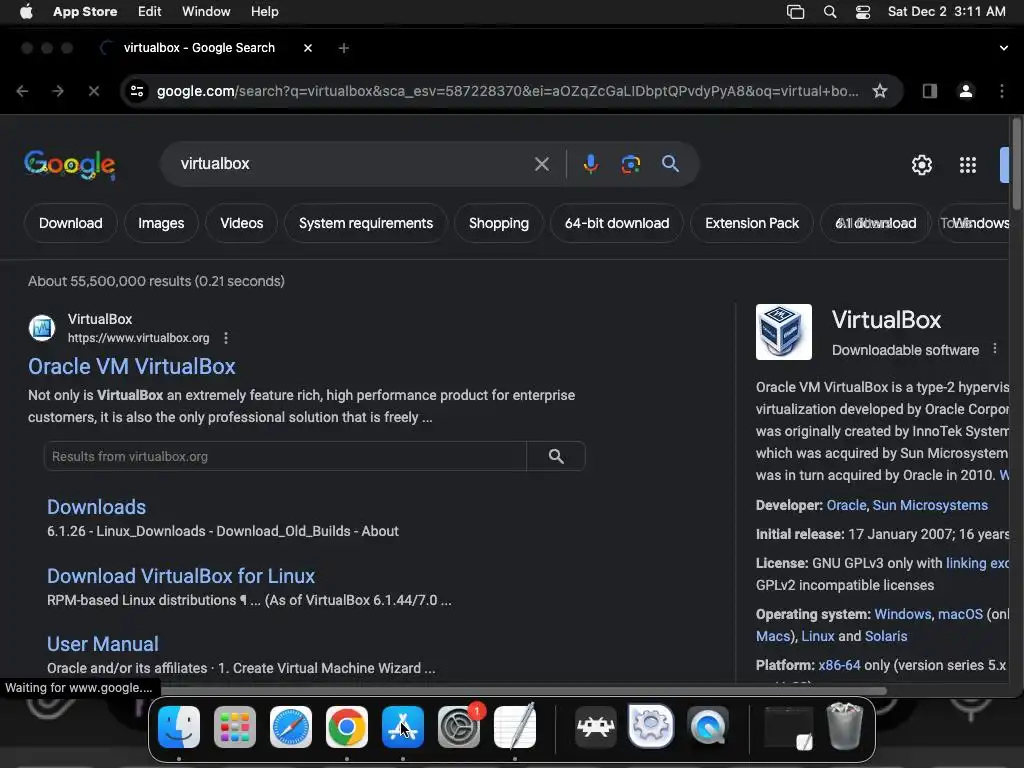
Task: Click the Oracle developer link
Action: [846, 505]
